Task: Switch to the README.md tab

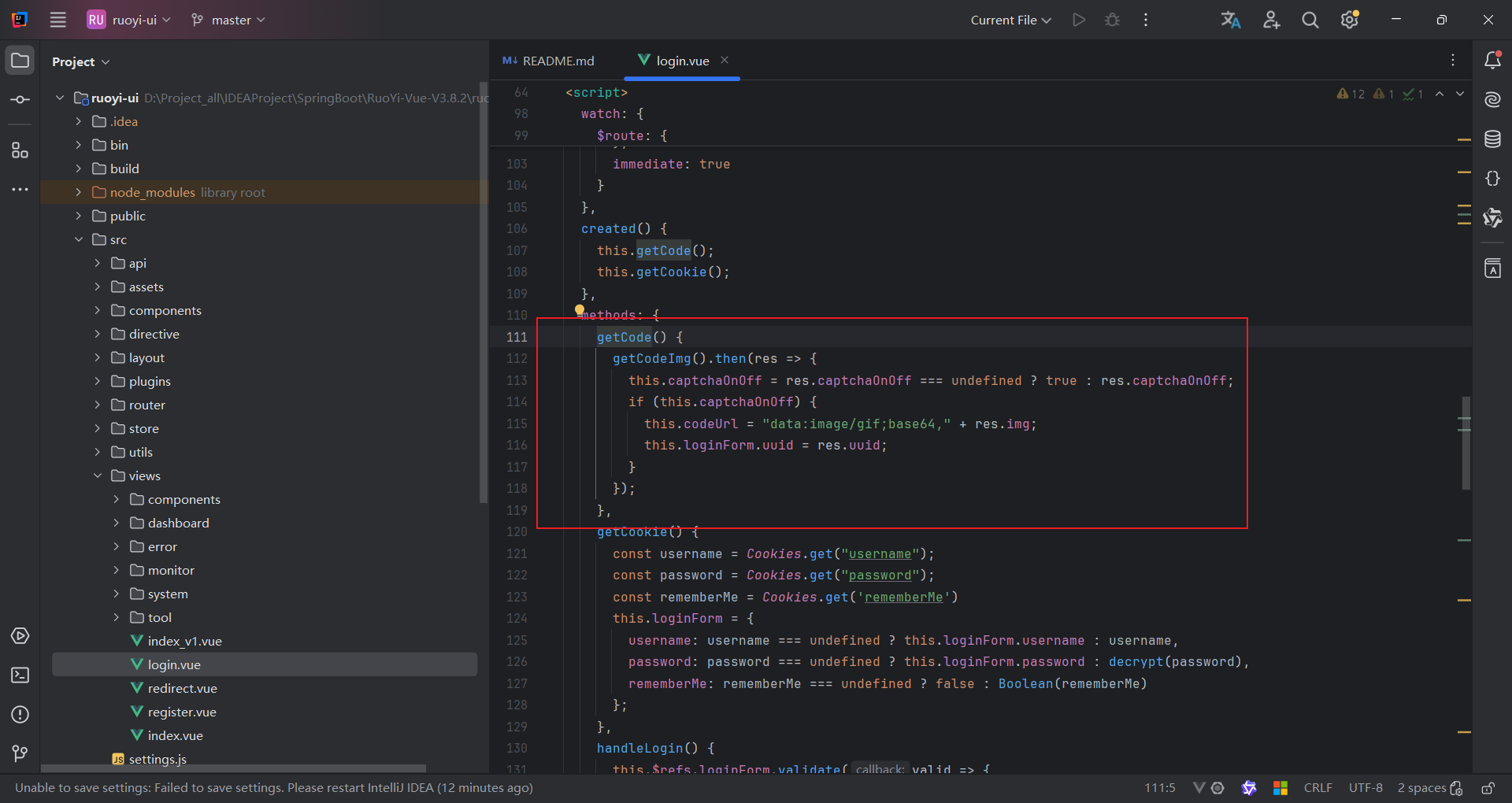Action: 550,61
